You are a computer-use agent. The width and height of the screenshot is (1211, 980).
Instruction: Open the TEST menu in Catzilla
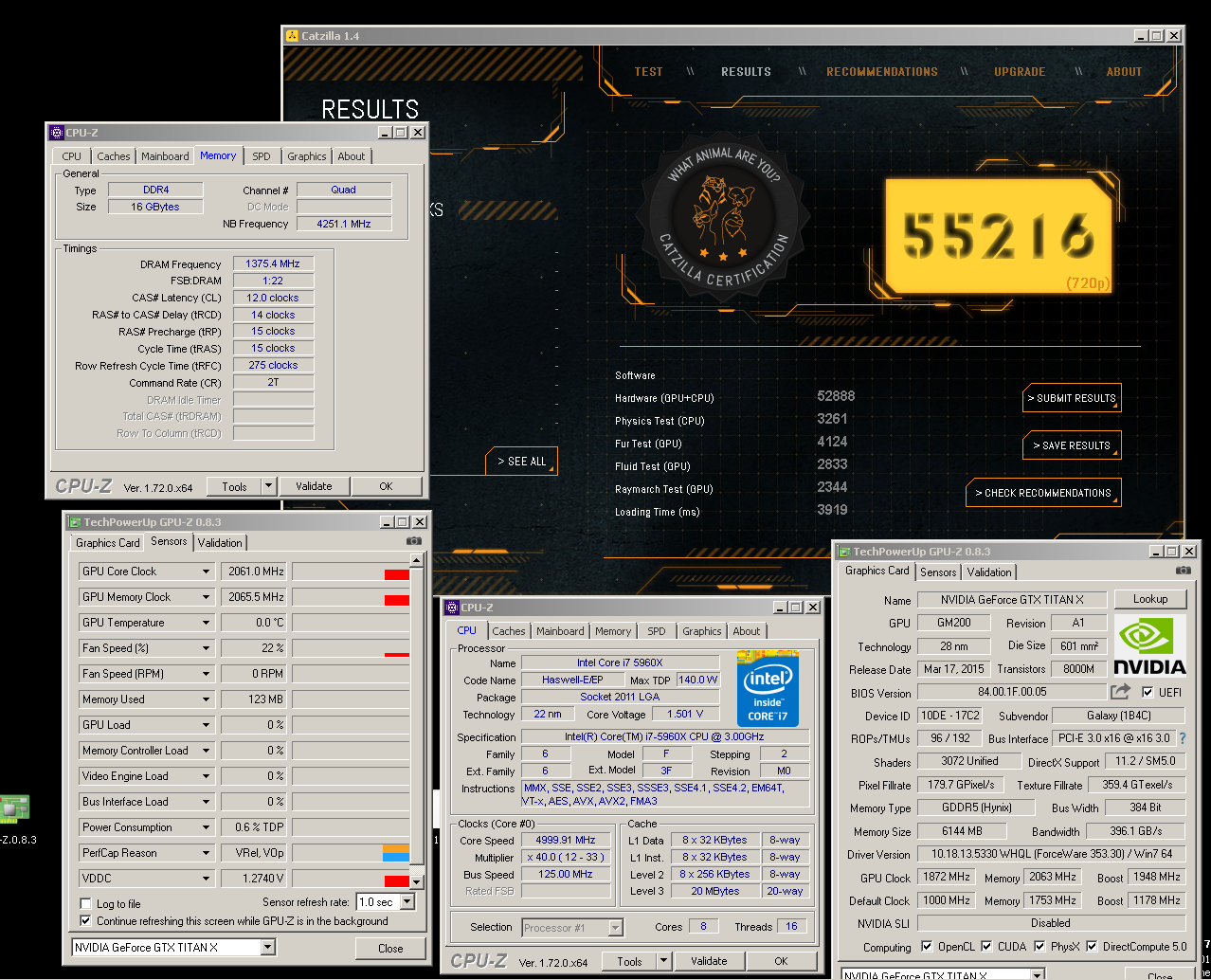click(648, 72)
